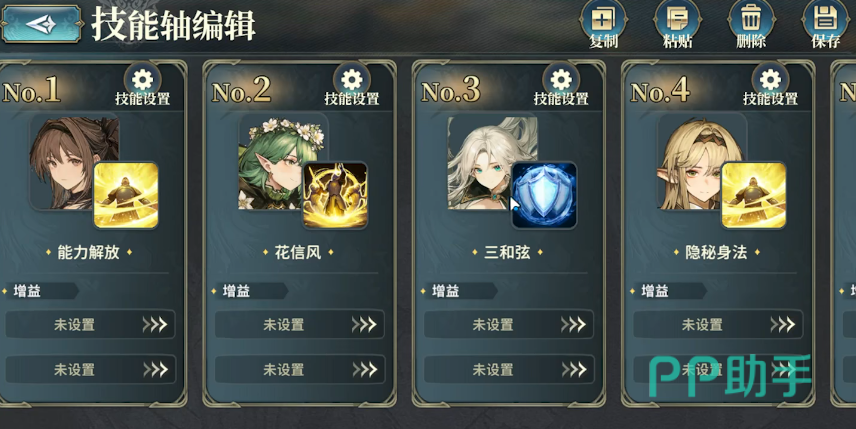Click the back arrow button
Image resolution: width=856 pixels, height=429 pixels.
tap(41, 24)
